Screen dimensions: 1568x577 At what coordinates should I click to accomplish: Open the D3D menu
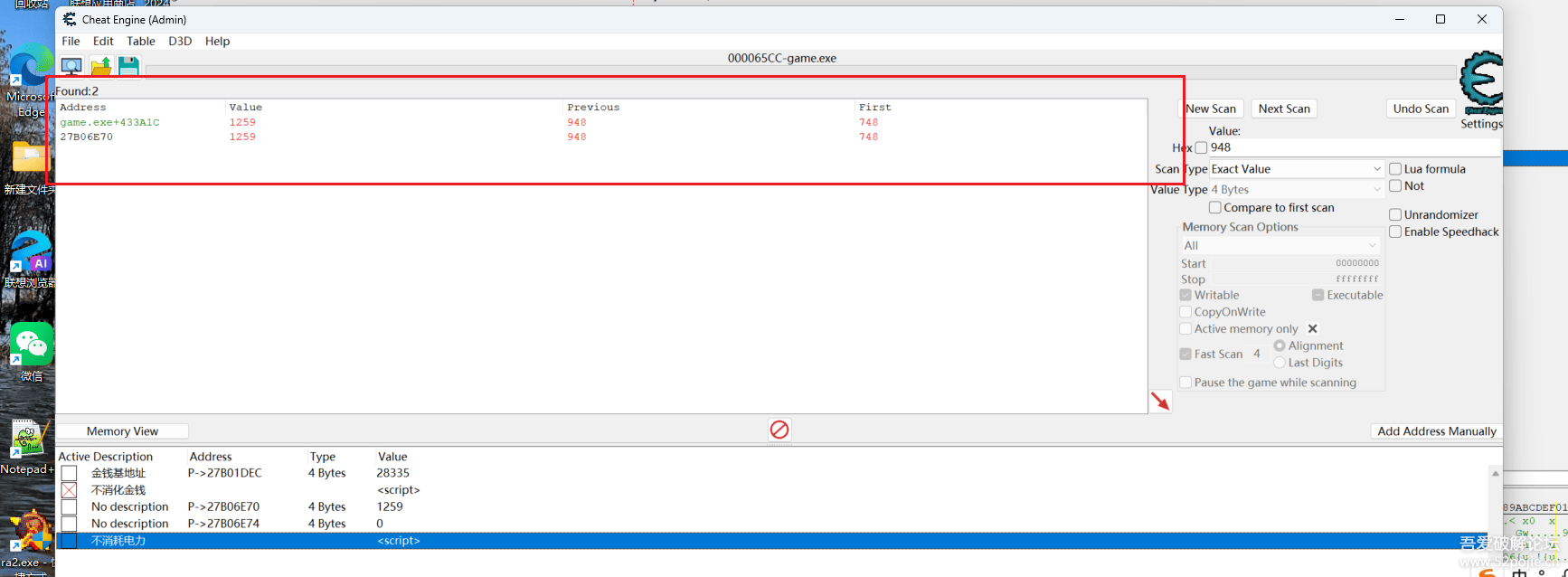(x=180, y=41)
